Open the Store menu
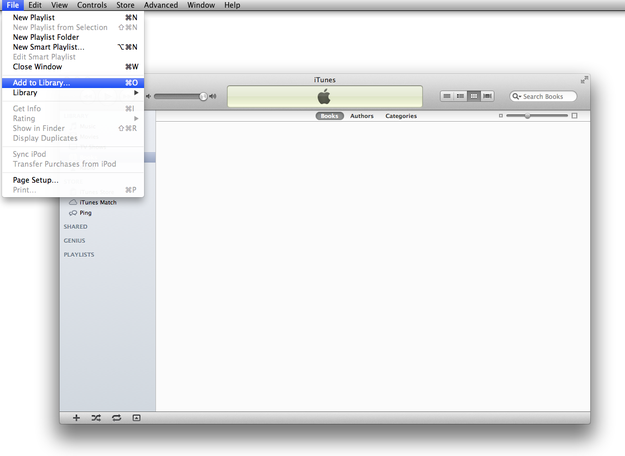Image resolution: width=625 pixels, height=456 pixels. [x=125, y=5]
